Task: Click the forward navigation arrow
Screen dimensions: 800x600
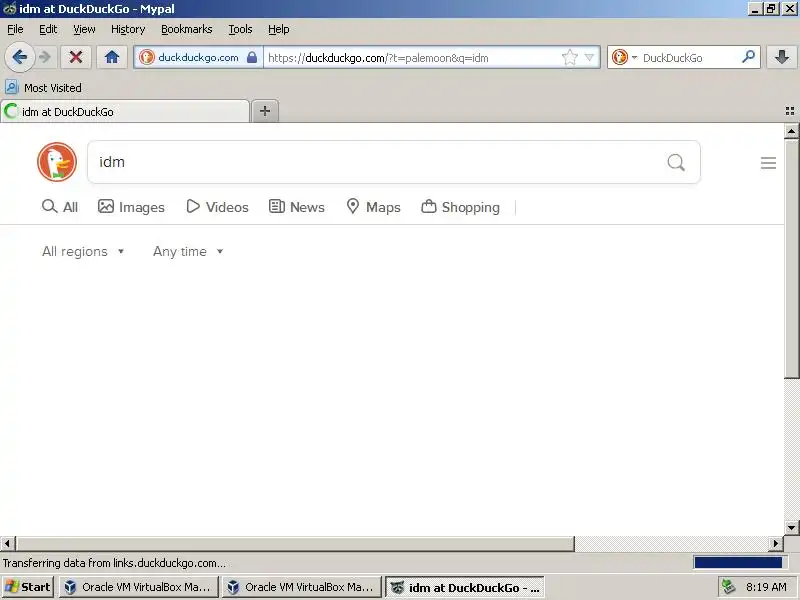Action: (x=45, y=57)
